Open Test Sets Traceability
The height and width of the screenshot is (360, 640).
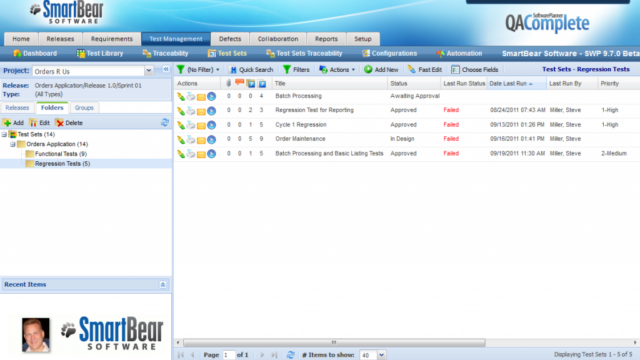(304, 53)
